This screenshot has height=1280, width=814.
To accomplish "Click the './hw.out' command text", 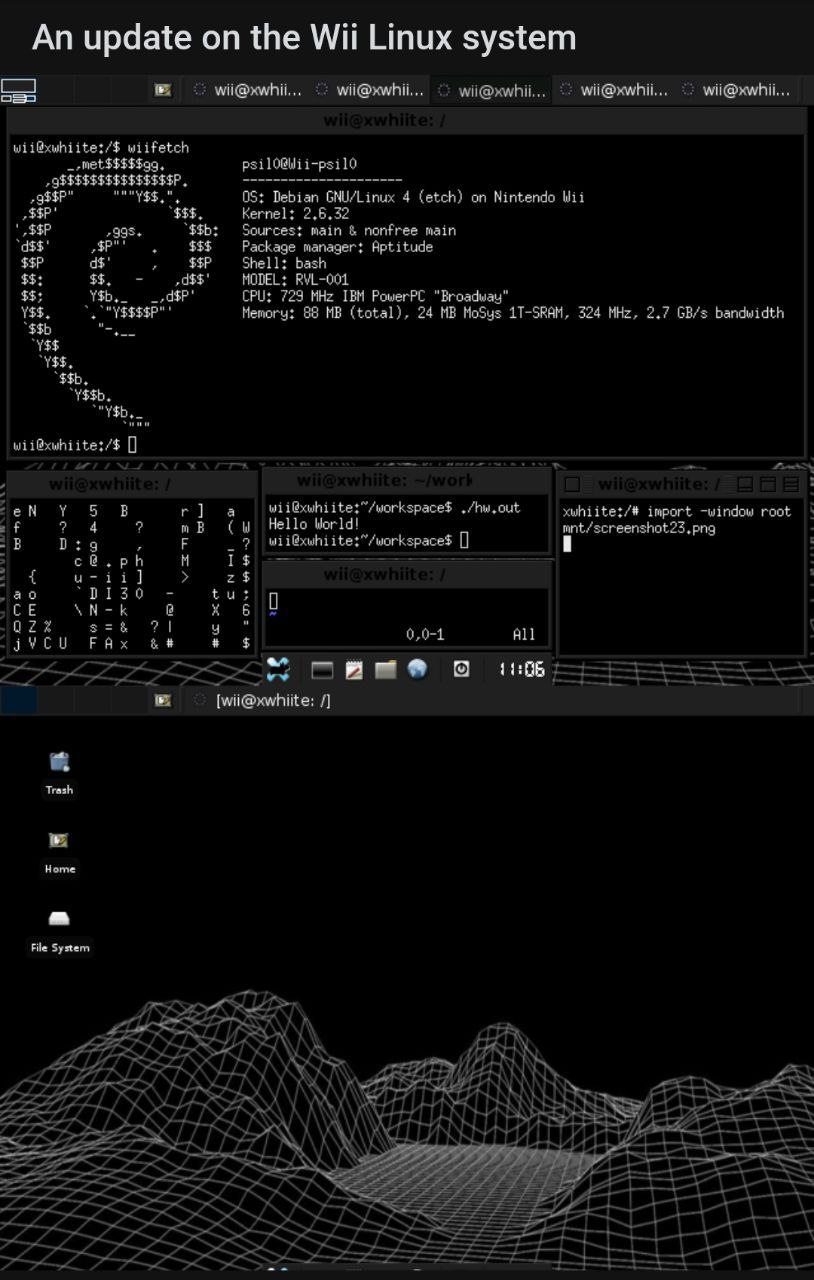I will (490, 507).
